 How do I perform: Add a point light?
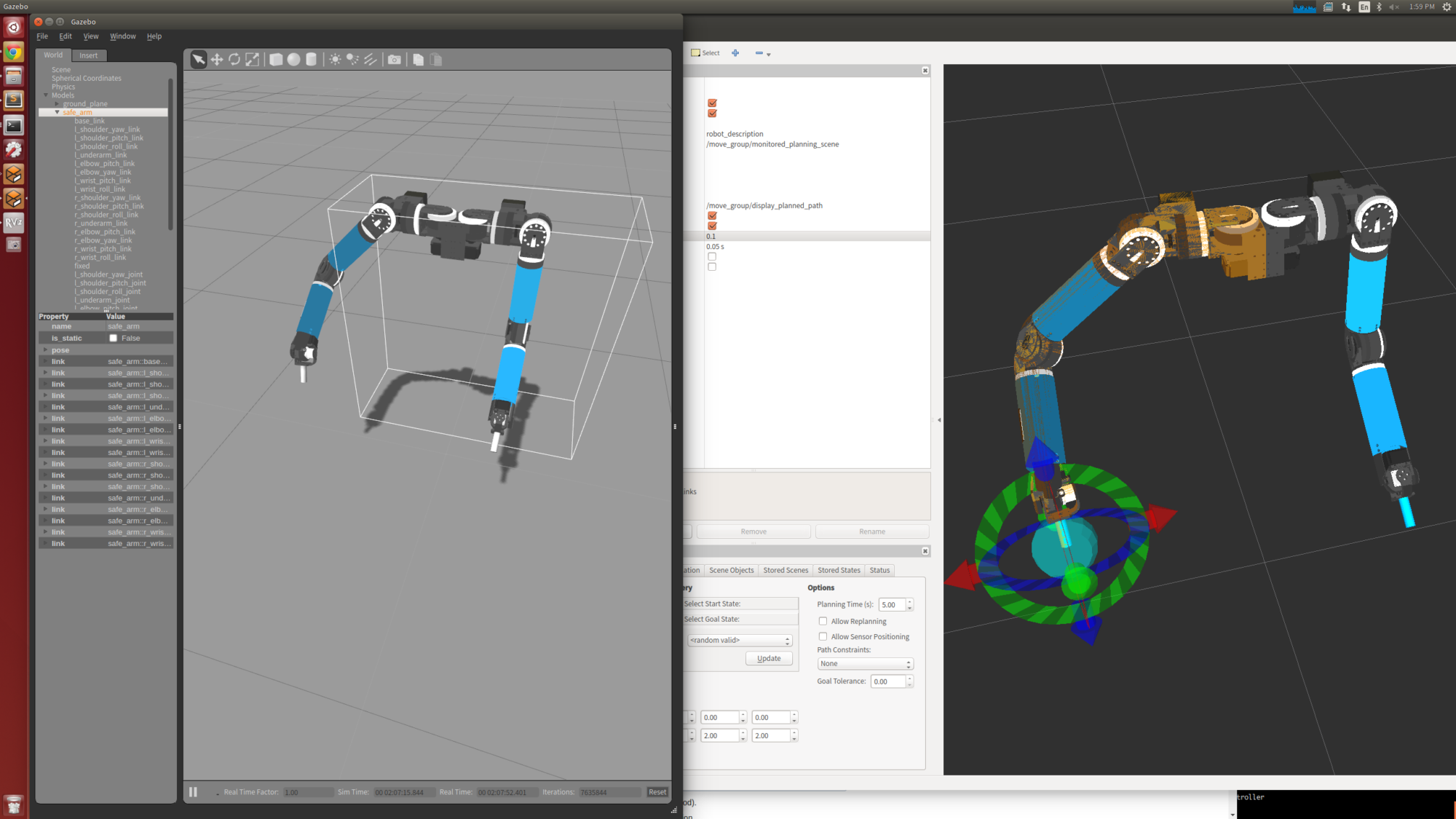[335, 60]
